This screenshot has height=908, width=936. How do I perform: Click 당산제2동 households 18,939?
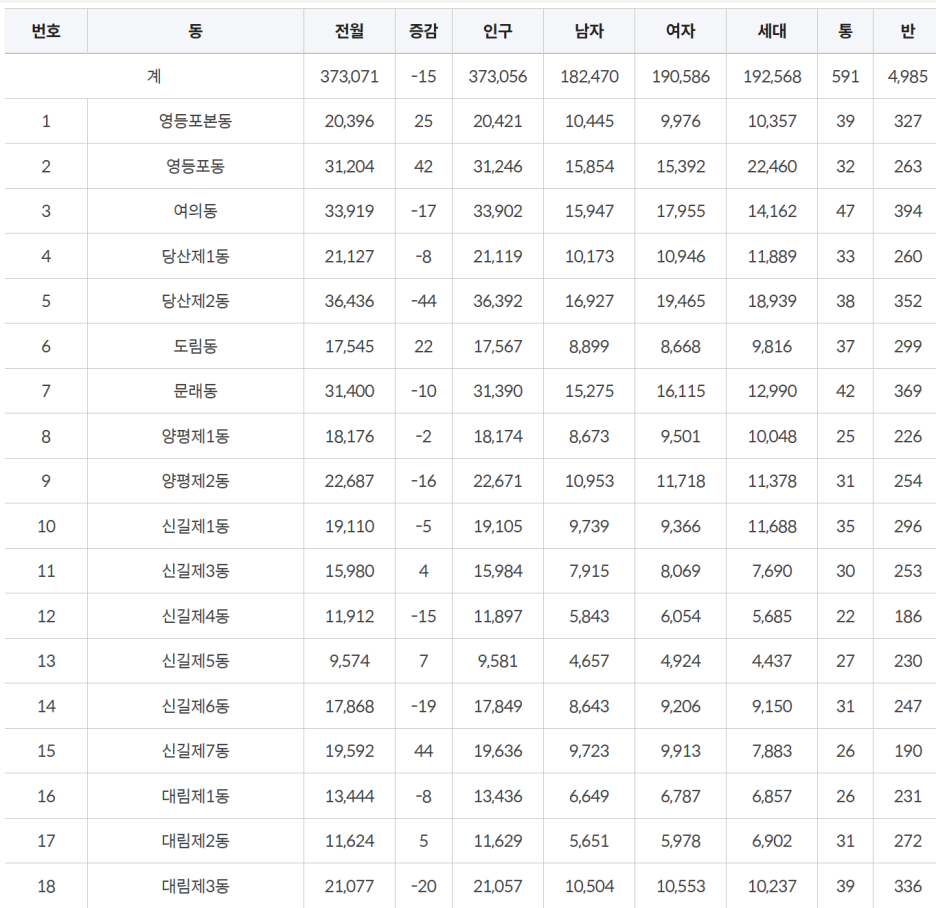coord(772,301)
